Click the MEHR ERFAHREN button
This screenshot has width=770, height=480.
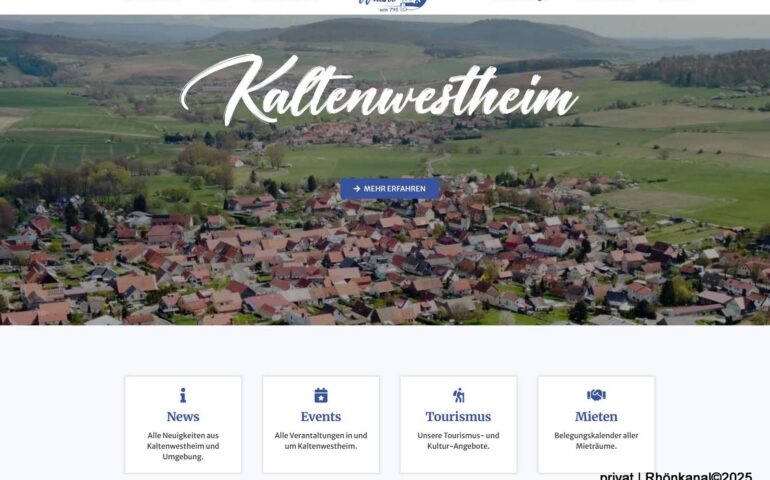point(389,189)
